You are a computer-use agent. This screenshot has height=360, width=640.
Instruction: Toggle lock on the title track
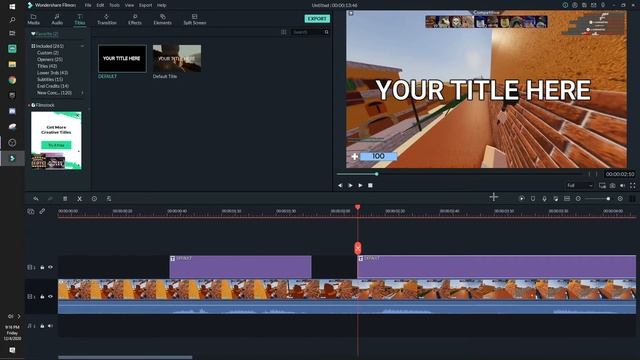[x=42, y=267]
